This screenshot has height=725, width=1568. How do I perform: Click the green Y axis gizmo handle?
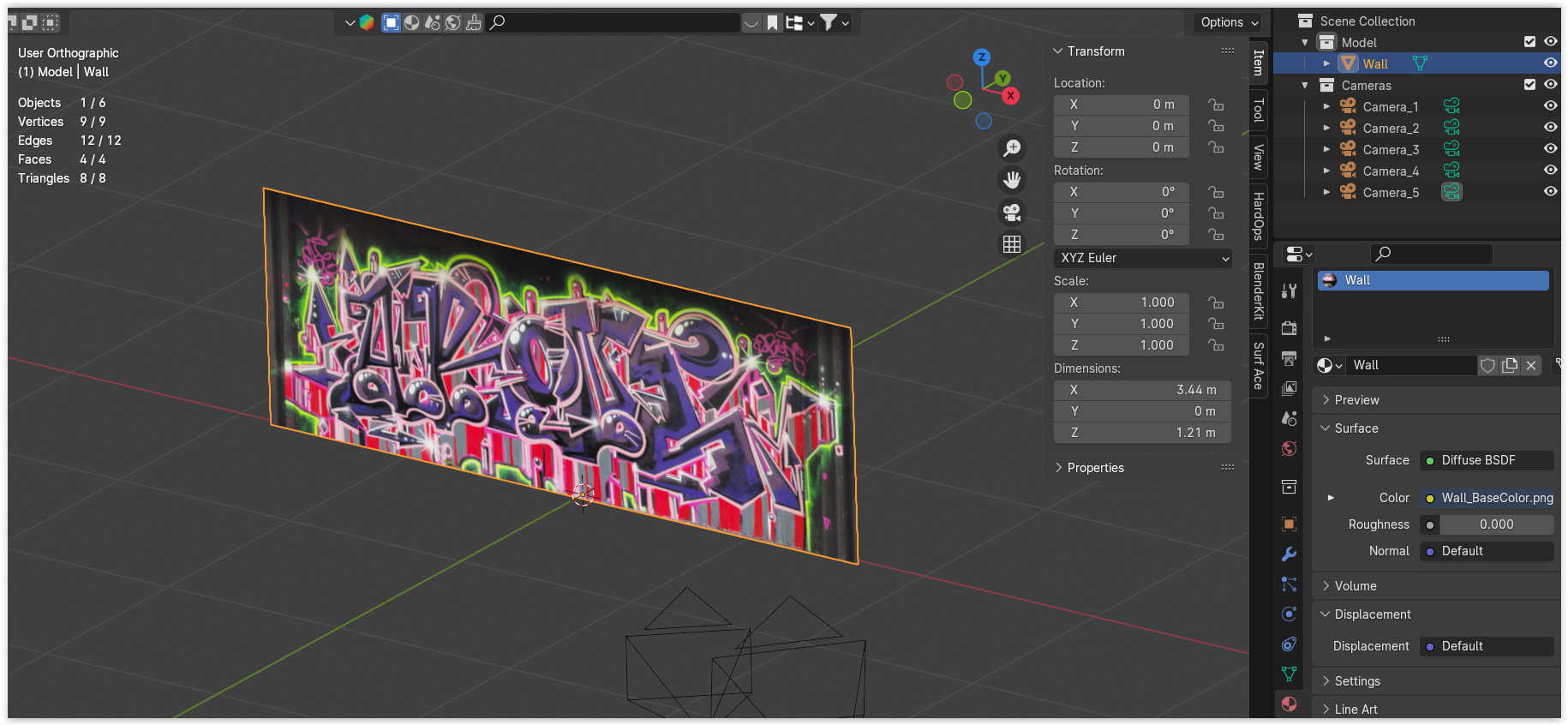(1002, 79)
